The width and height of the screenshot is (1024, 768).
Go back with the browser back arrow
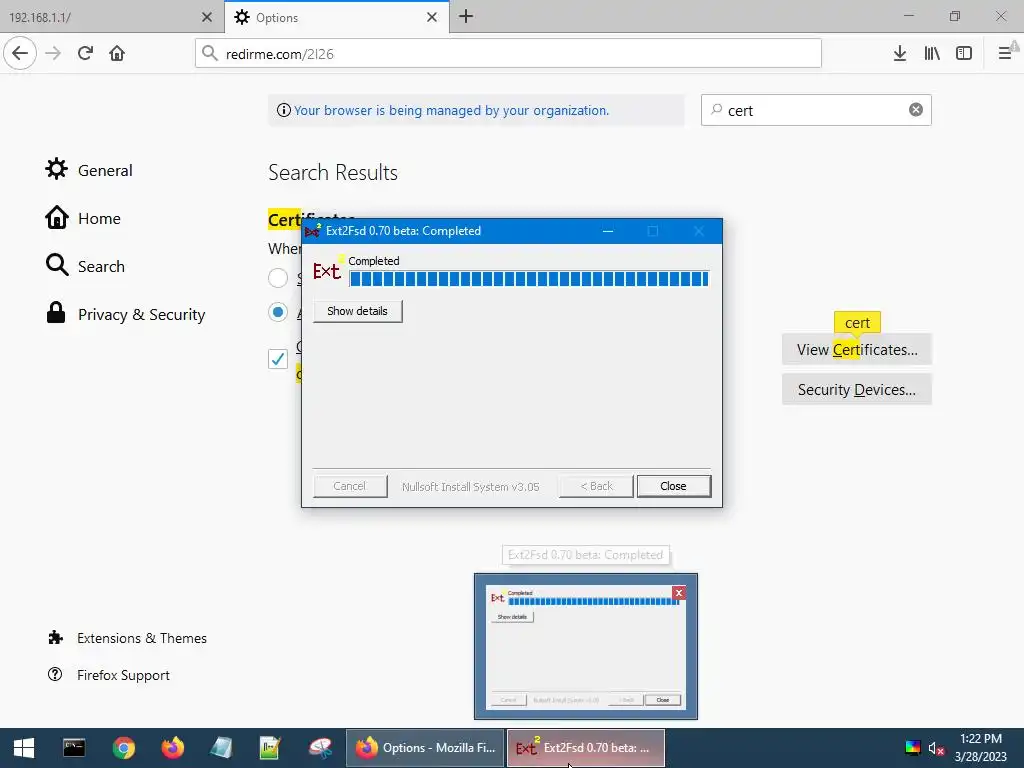click(20, 54)
